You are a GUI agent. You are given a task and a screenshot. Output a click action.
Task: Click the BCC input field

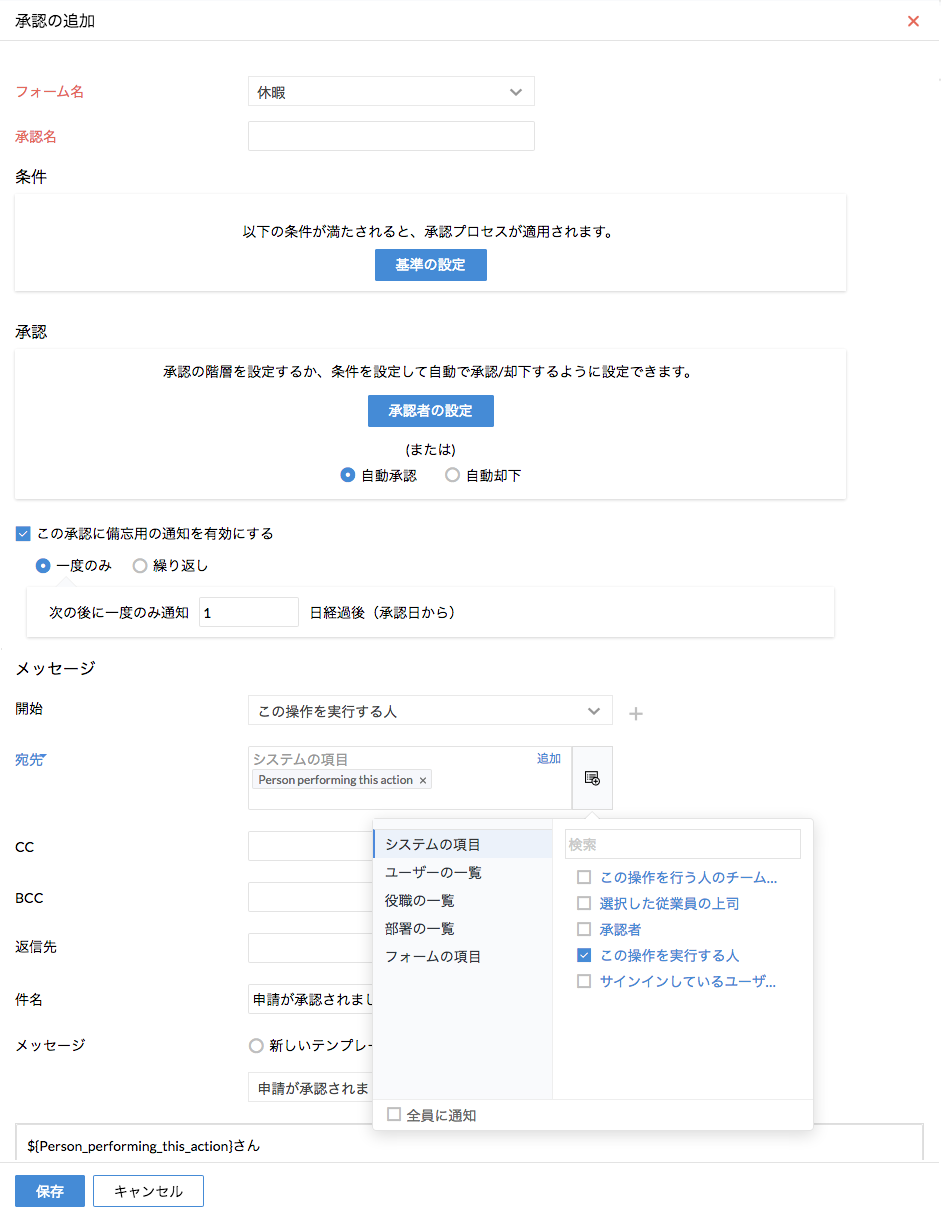coord(310,897)
